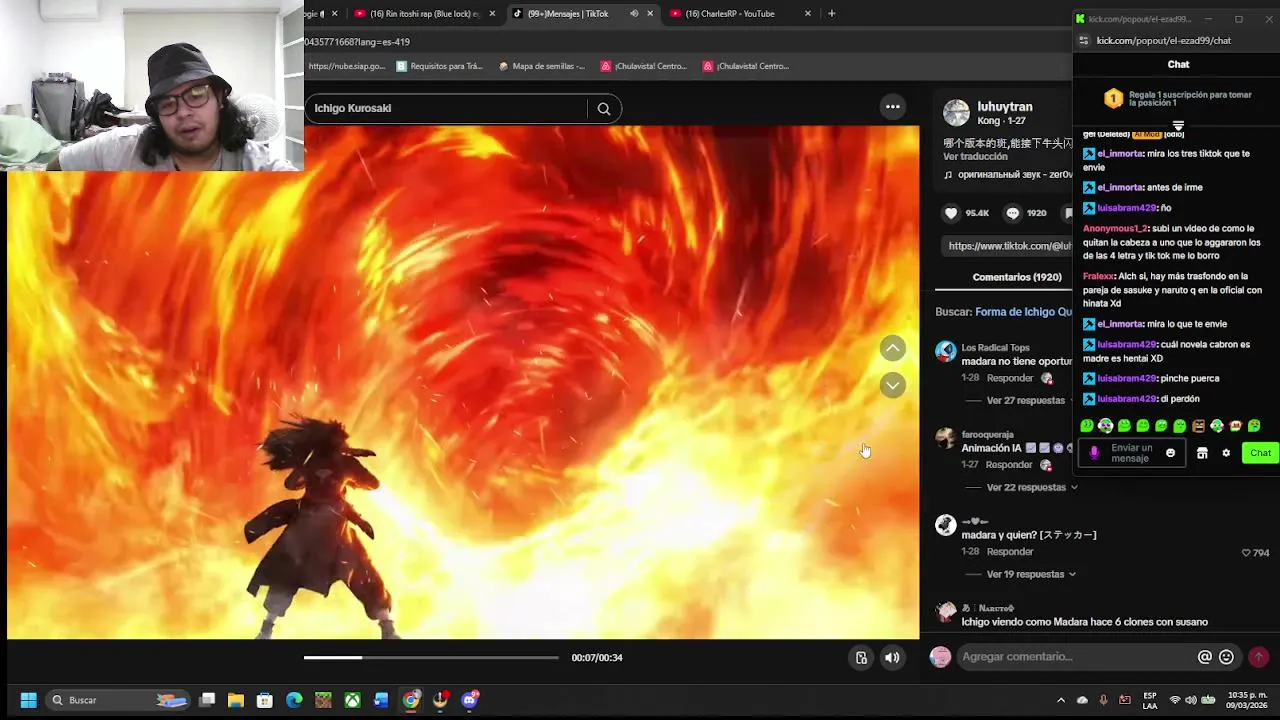The image size is (1280, 720).
Task: Show hidden system tray icons chevron
Action: (x=1061, y=700)
